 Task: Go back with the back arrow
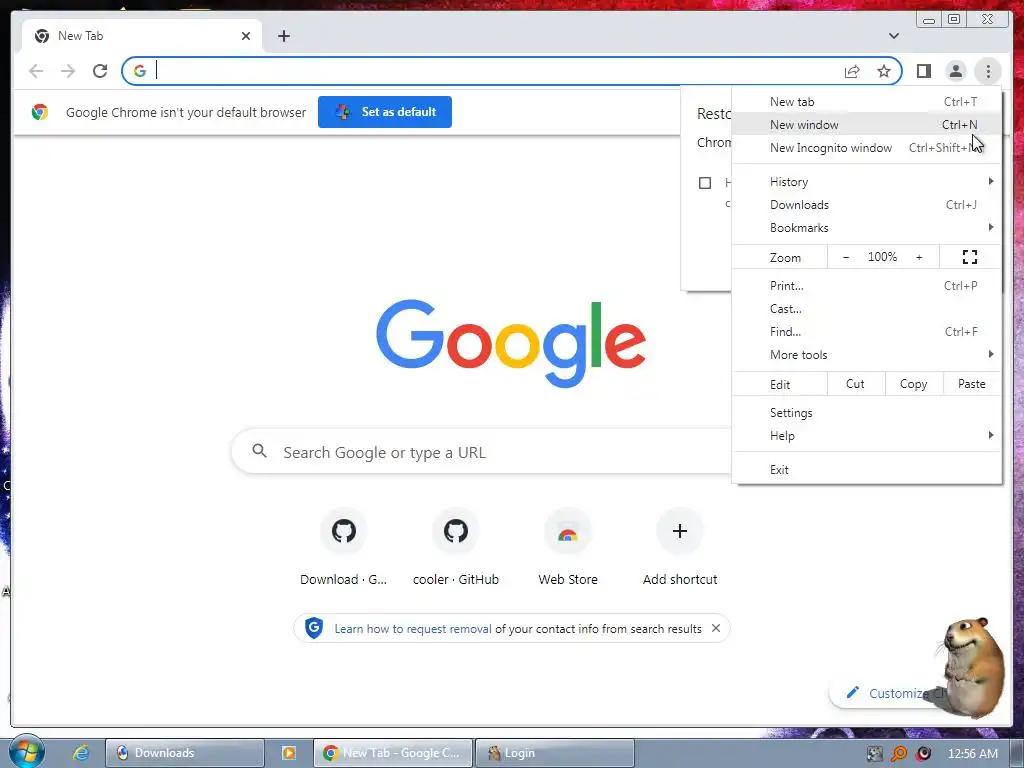pyautogui.click(x=36, y=71)
